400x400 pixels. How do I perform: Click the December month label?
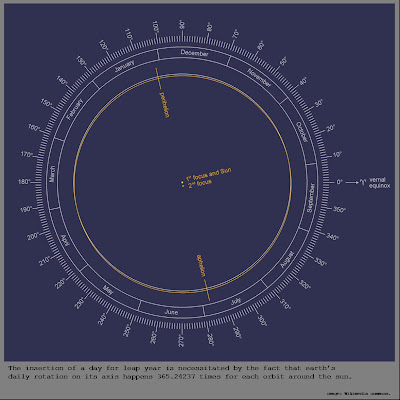(x=194, y=53)
